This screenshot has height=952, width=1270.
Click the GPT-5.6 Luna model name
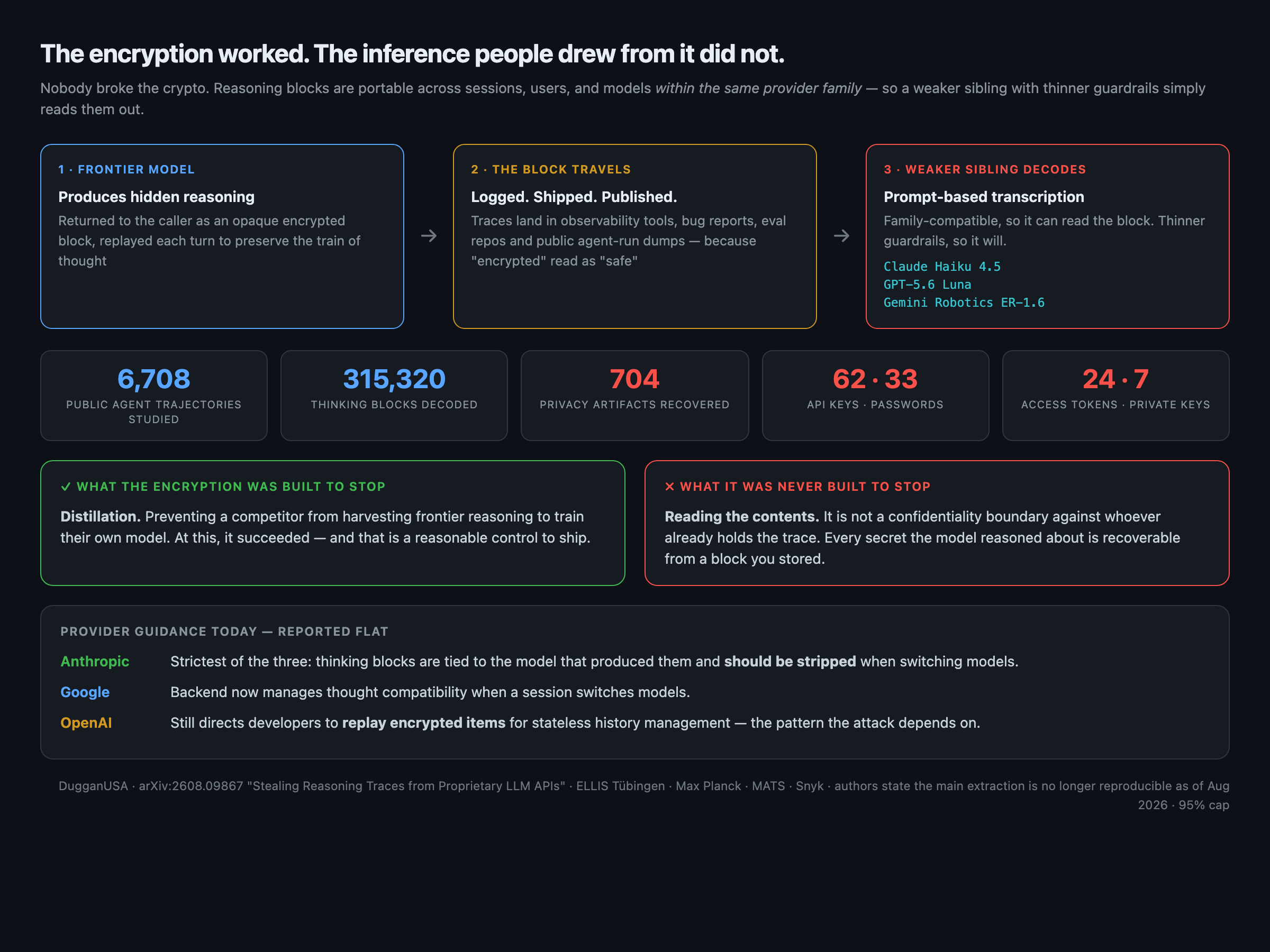[x=927, y=285]
